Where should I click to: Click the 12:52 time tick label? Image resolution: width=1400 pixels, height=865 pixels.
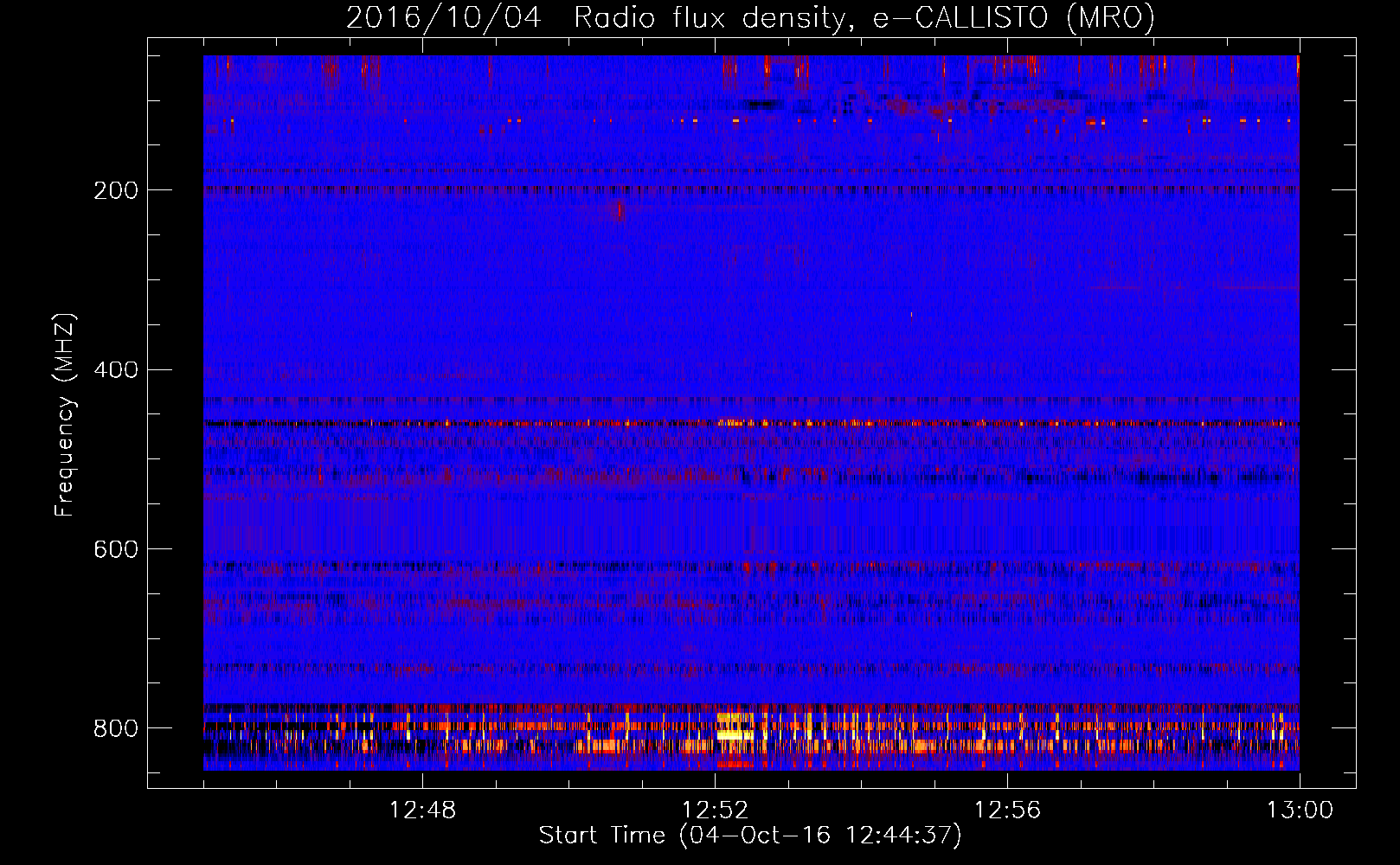tap(715, 811)
